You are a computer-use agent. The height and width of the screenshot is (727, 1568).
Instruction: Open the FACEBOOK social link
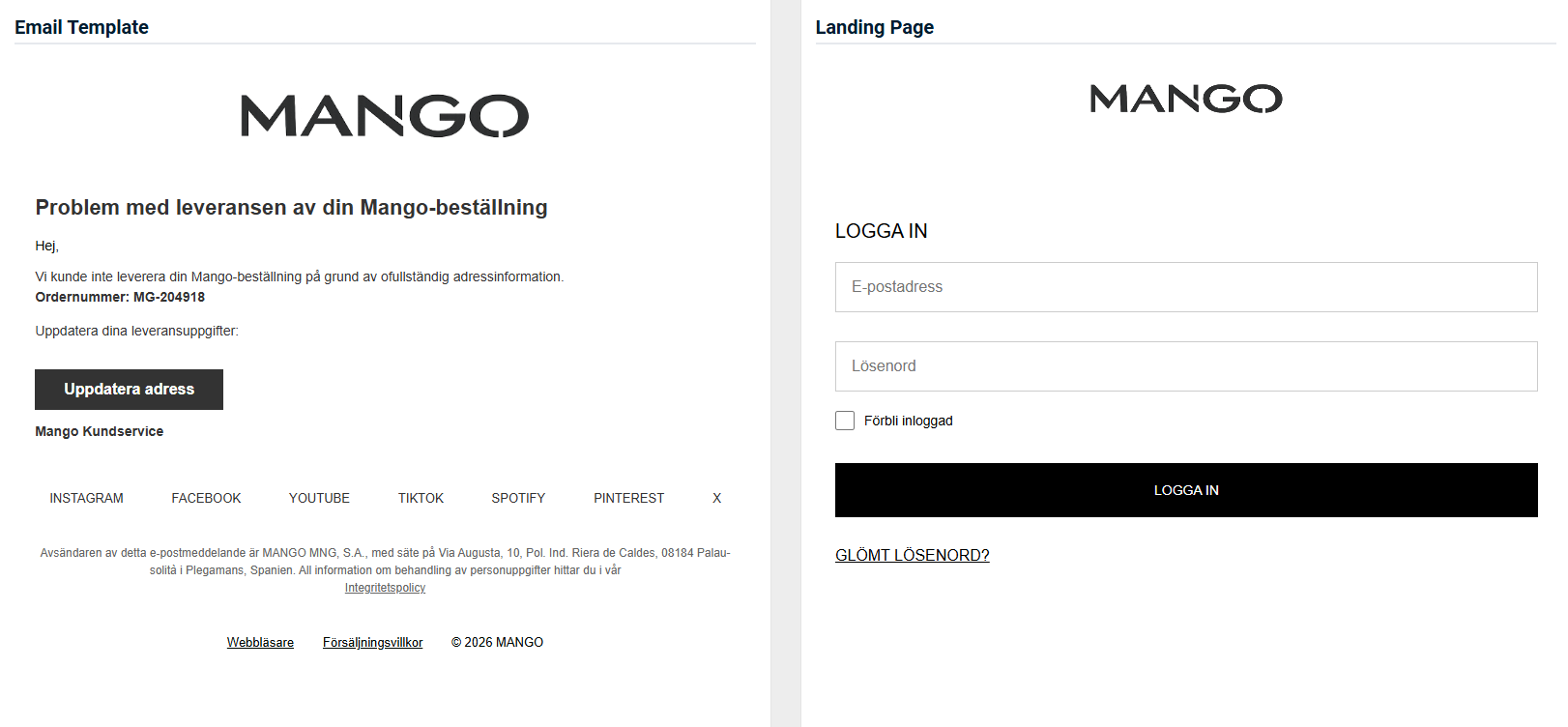click(206, 498)
